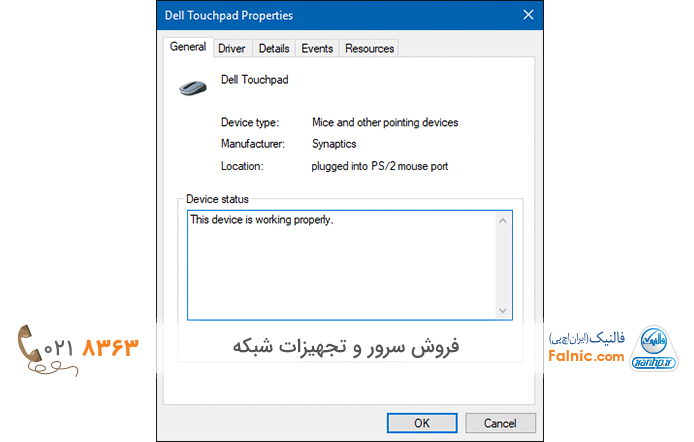
Task: Go to the Events tab
Action: pos(317,48)
